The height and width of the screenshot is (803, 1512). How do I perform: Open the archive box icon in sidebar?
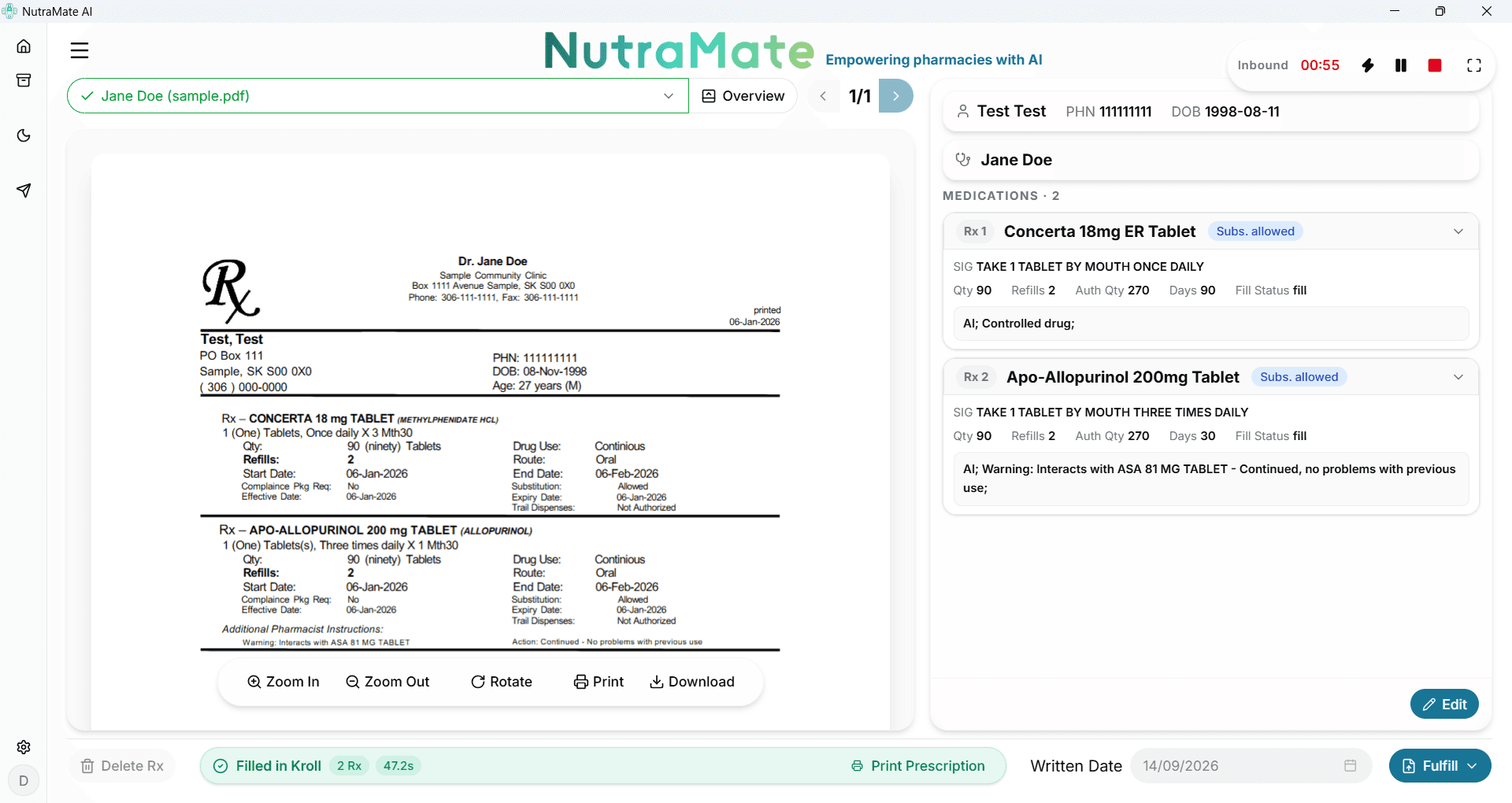pyautogui.click(x=24, y=80)
